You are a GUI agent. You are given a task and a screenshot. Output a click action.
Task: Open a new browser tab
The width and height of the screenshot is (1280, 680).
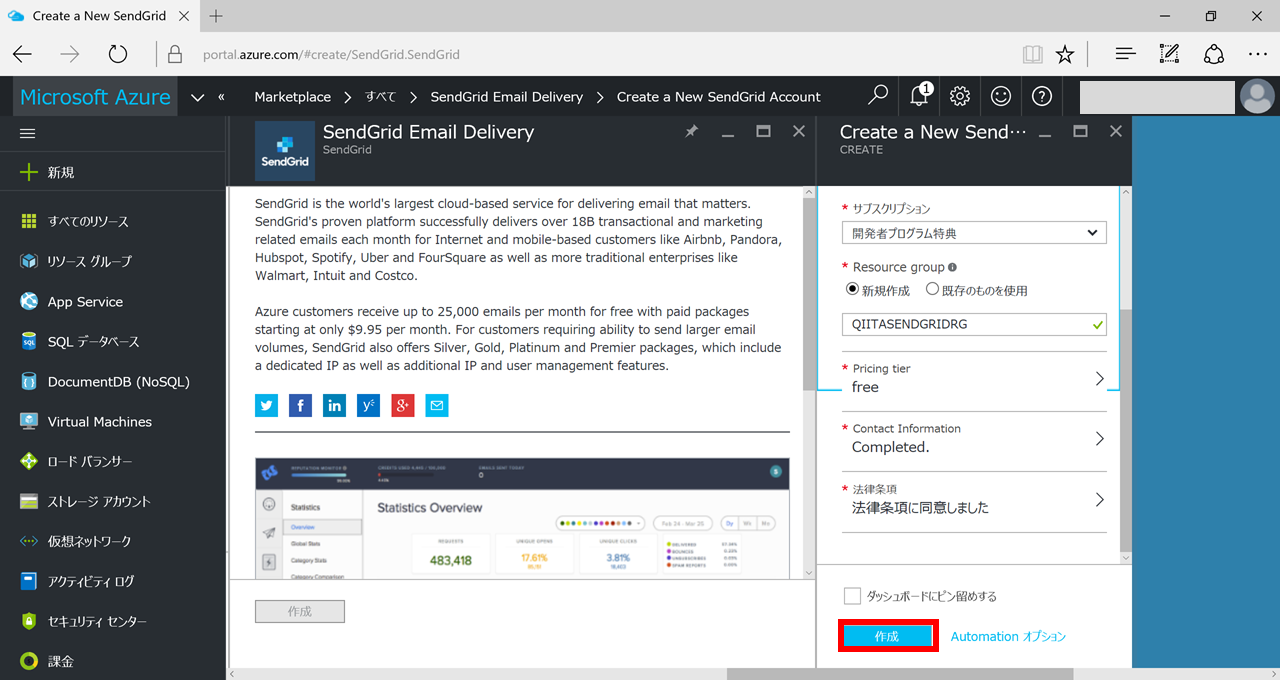point(216,16)
